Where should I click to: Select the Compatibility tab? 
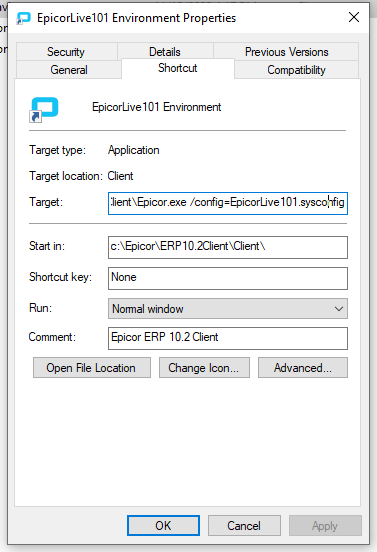[x=296, y=70]
